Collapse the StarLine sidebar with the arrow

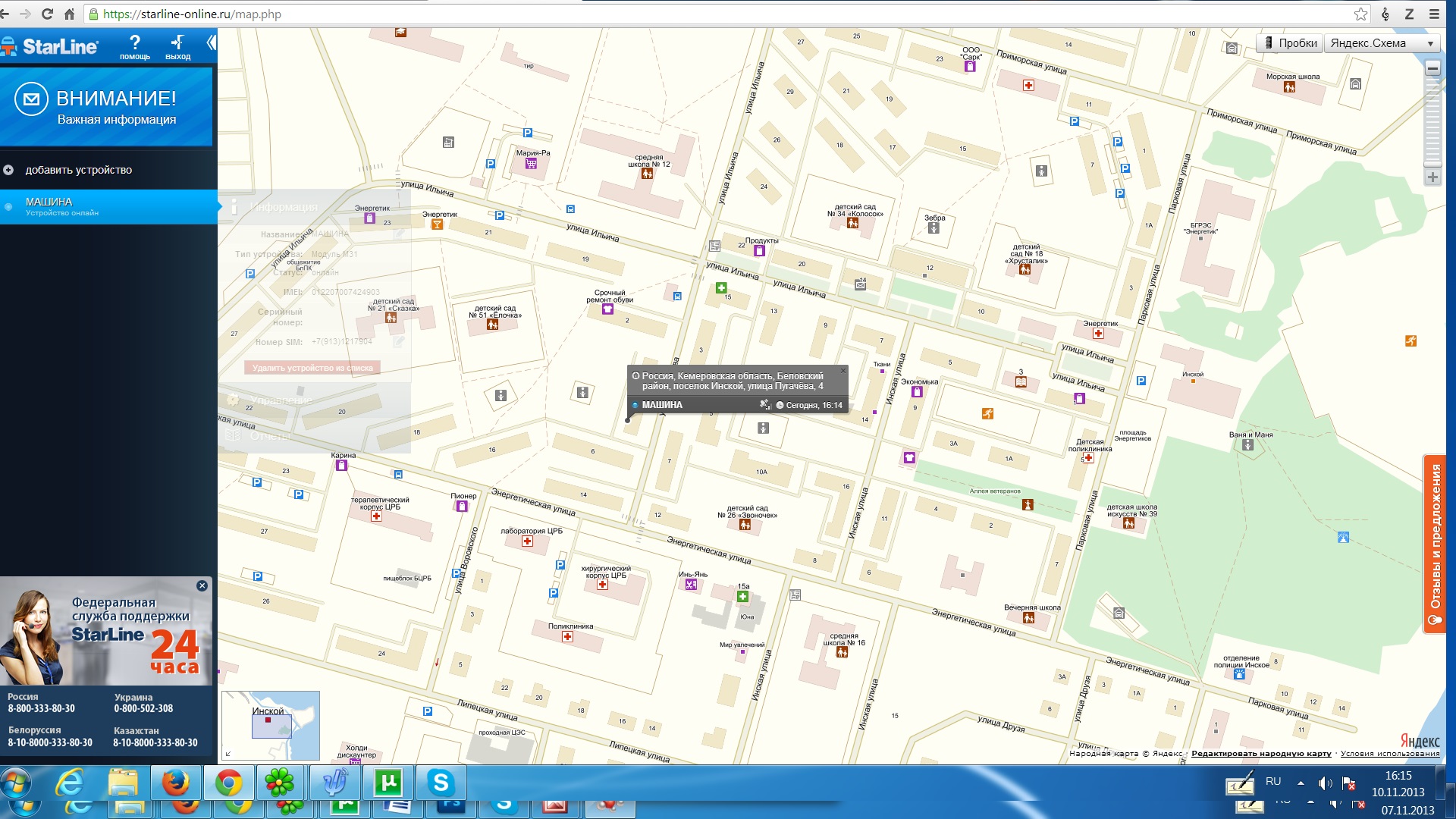coord(211,43)
